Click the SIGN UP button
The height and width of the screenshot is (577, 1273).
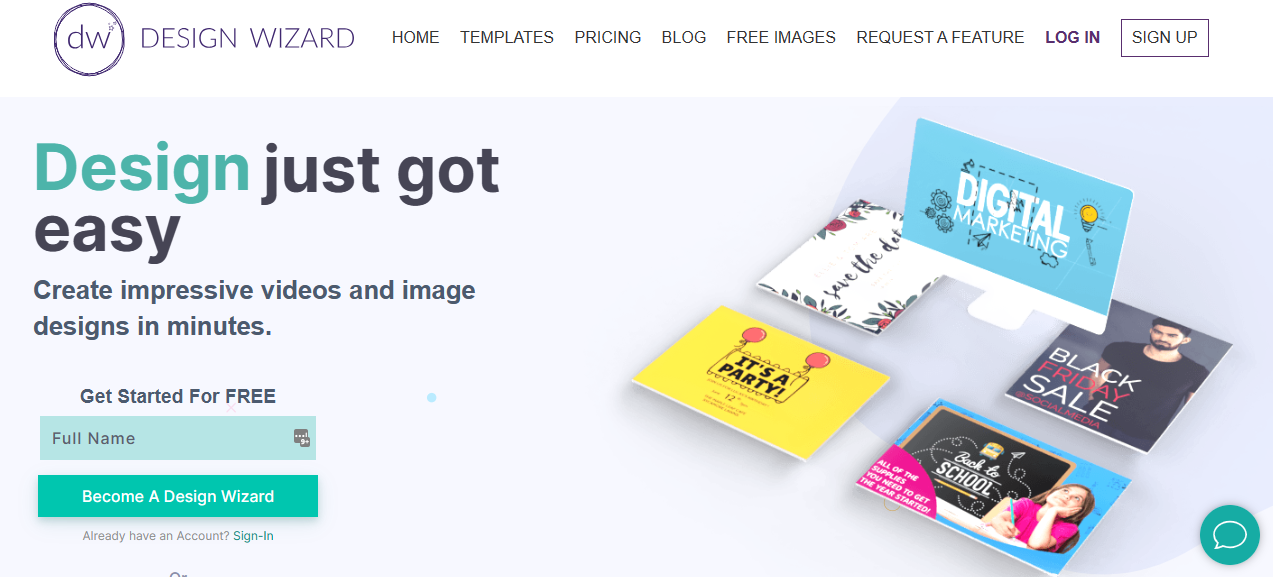(1164, 38)
